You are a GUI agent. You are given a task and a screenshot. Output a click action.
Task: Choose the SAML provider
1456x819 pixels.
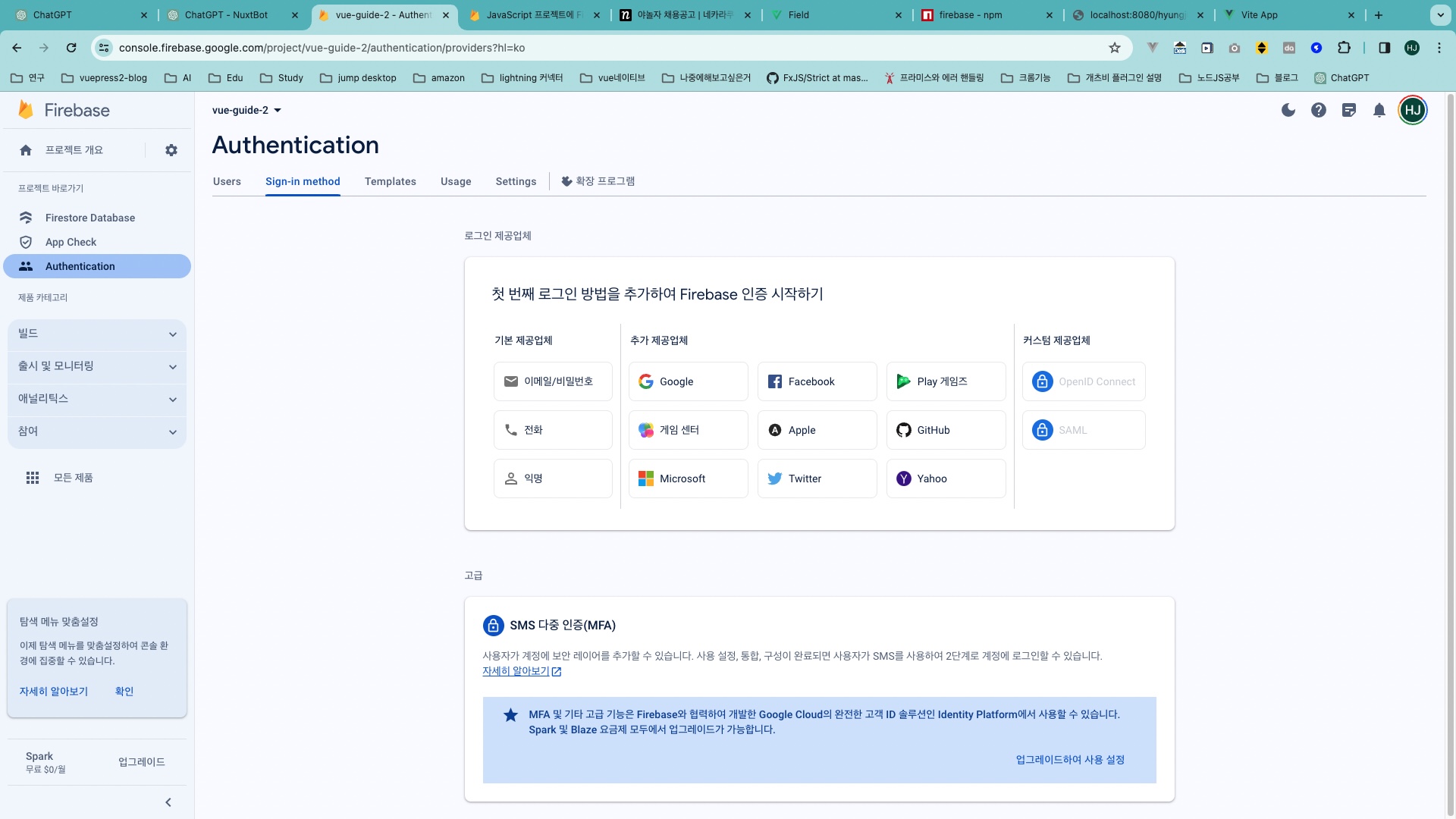point(1084,430)
